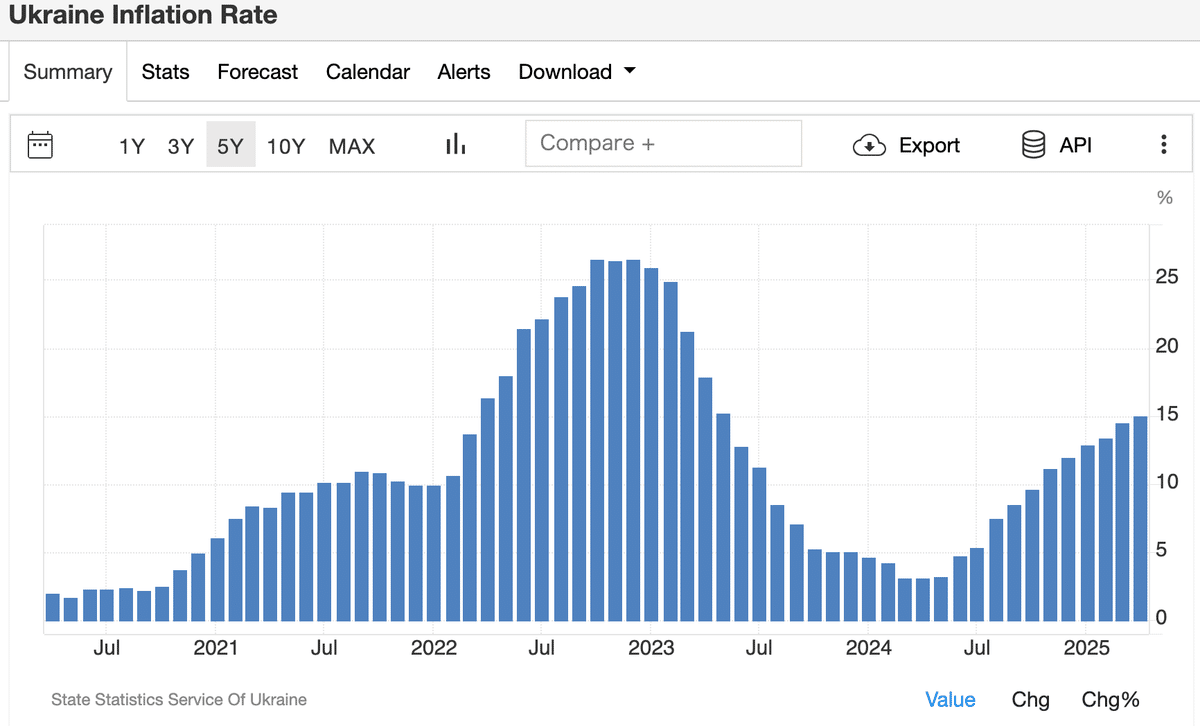Open the Stats tab

click(165, 72)
